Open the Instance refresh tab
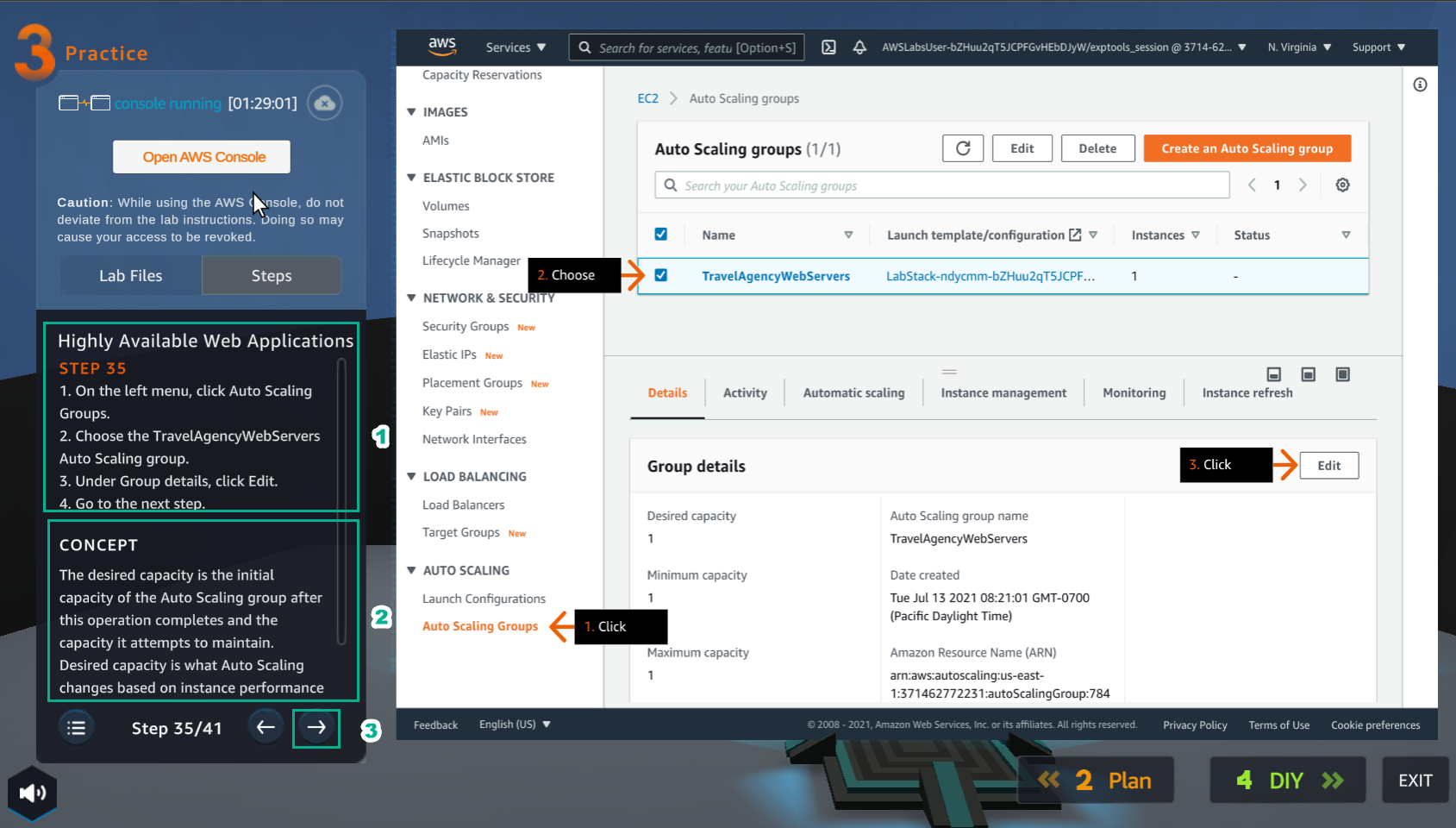This screenshot has height=828, width=1456. [1247, 393]
